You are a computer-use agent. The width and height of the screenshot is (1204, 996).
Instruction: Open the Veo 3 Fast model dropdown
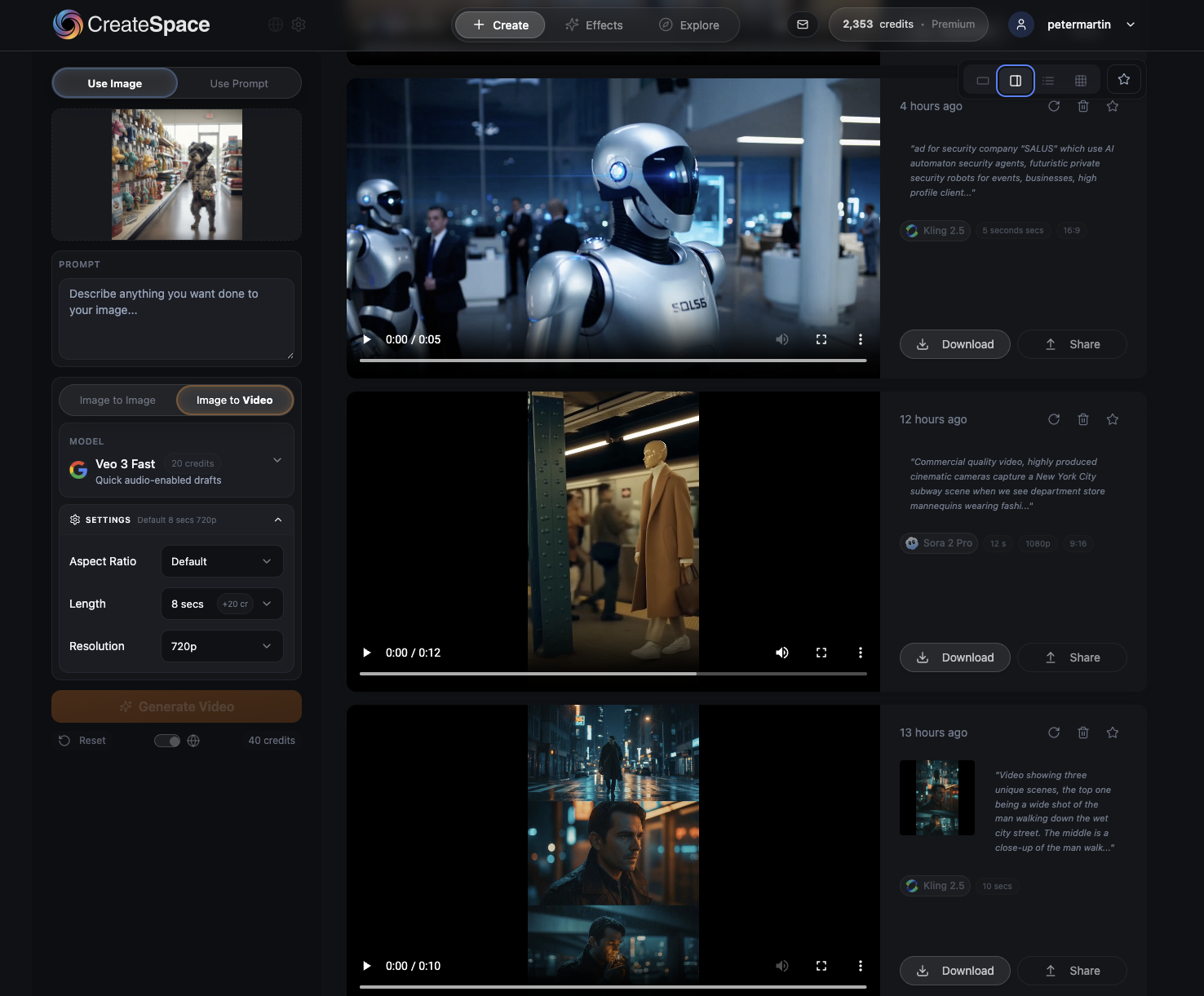pos(176,460)
